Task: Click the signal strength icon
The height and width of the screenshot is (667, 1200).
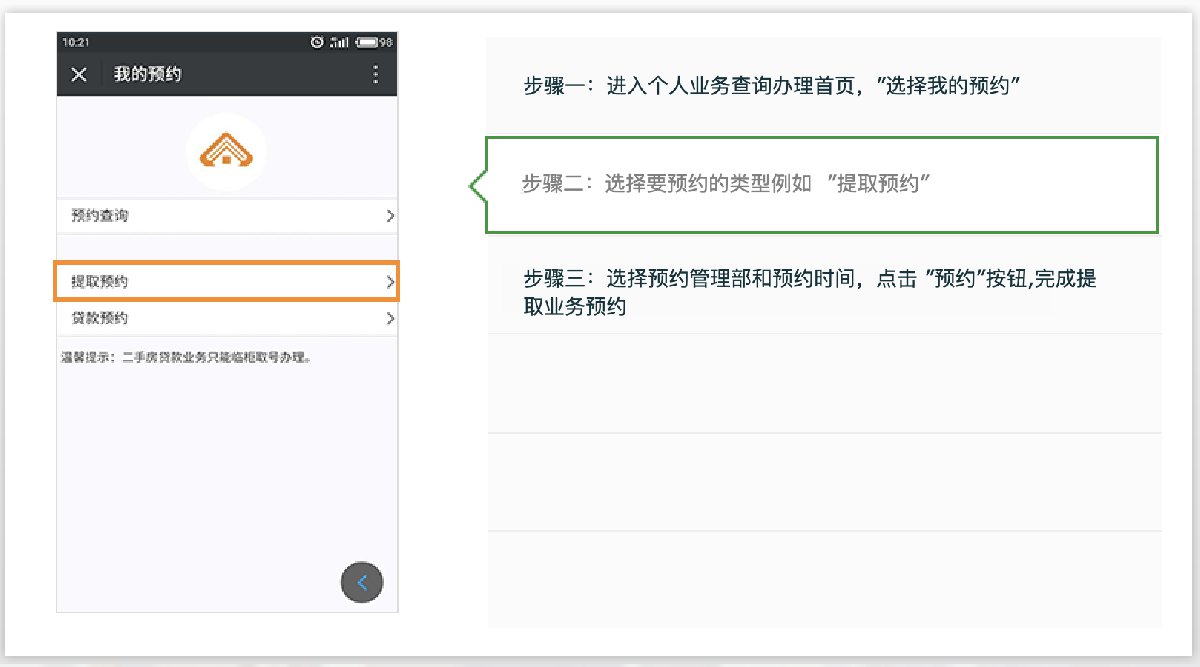Action: 339,42
